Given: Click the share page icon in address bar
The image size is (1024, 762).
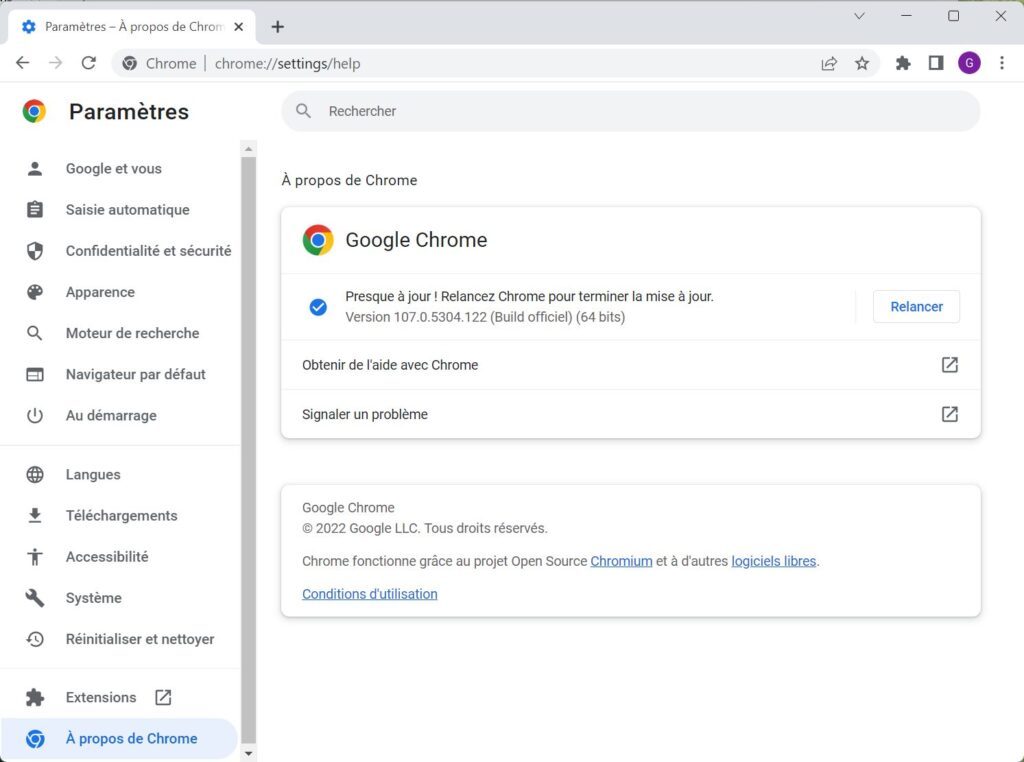Looking at the screenshot, I should [x=829, y=63].
